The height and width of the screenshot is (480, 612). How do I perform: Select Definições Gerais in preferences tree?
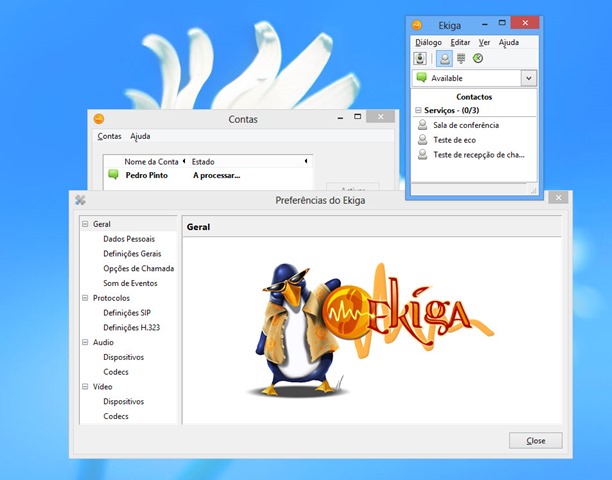[132, 254]
